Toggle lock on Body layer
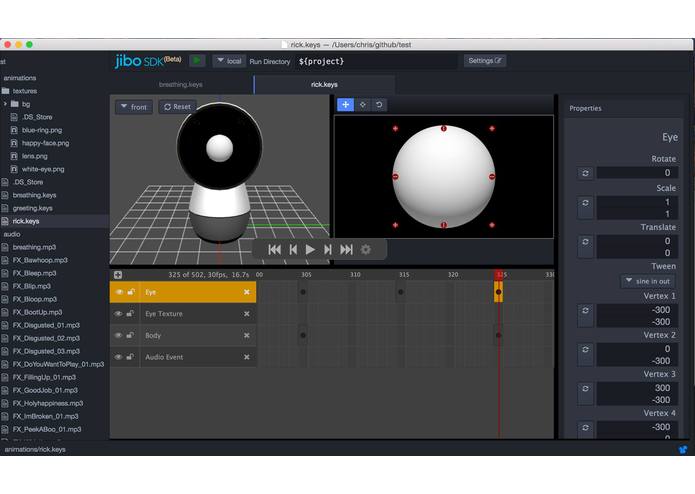The width and height of the screenshot is (695, 494). (x=130, y=335)
